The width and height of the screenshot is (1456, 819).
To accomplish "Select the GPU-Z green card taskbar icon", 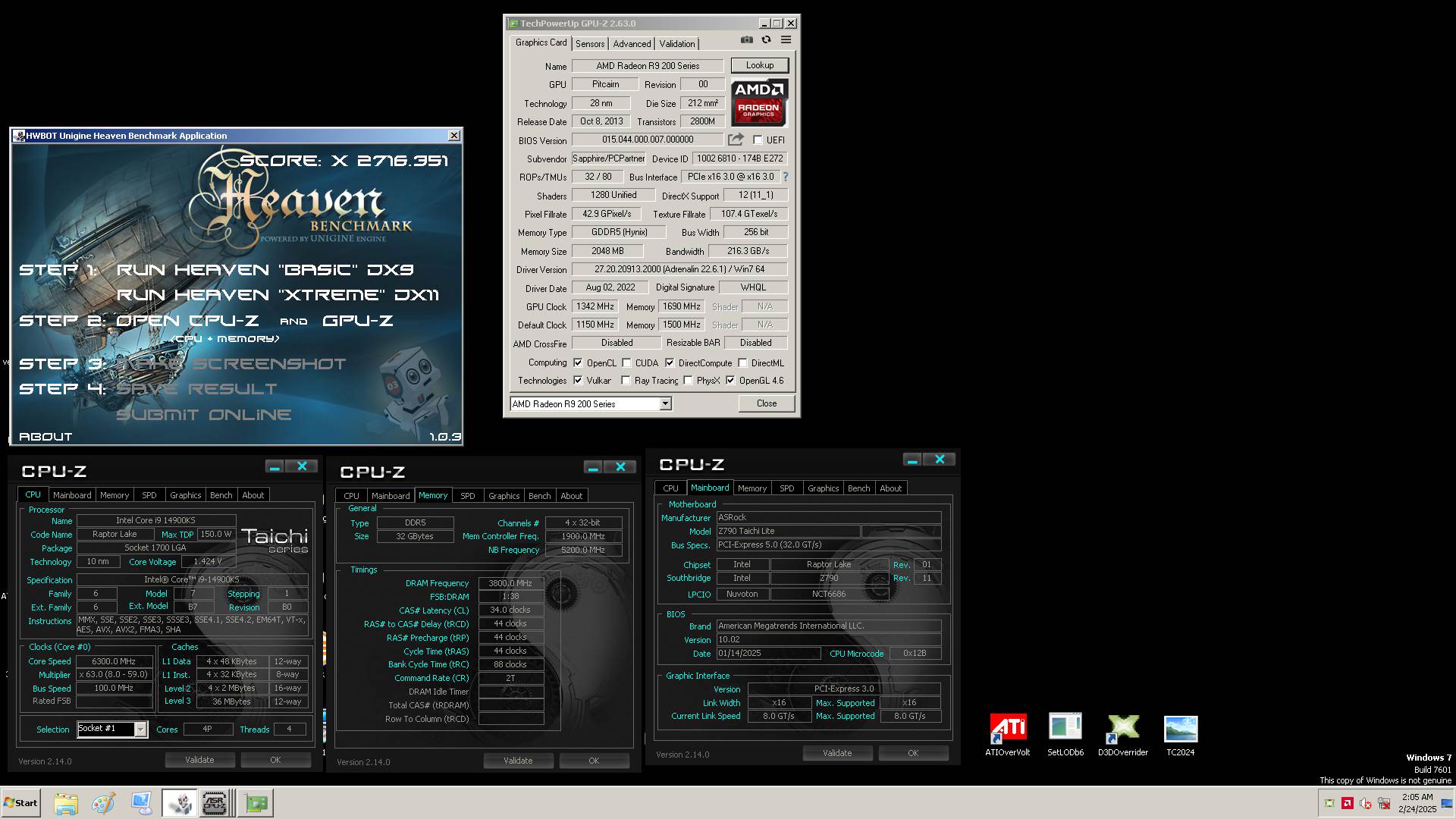I will pos(256,803).
